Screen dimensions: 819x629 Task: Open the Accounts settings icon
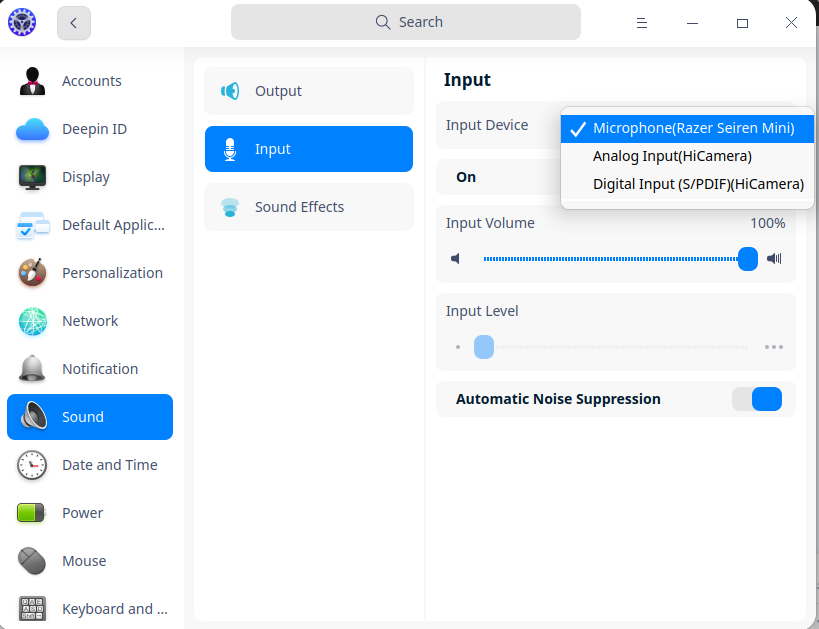pos(32,81)
